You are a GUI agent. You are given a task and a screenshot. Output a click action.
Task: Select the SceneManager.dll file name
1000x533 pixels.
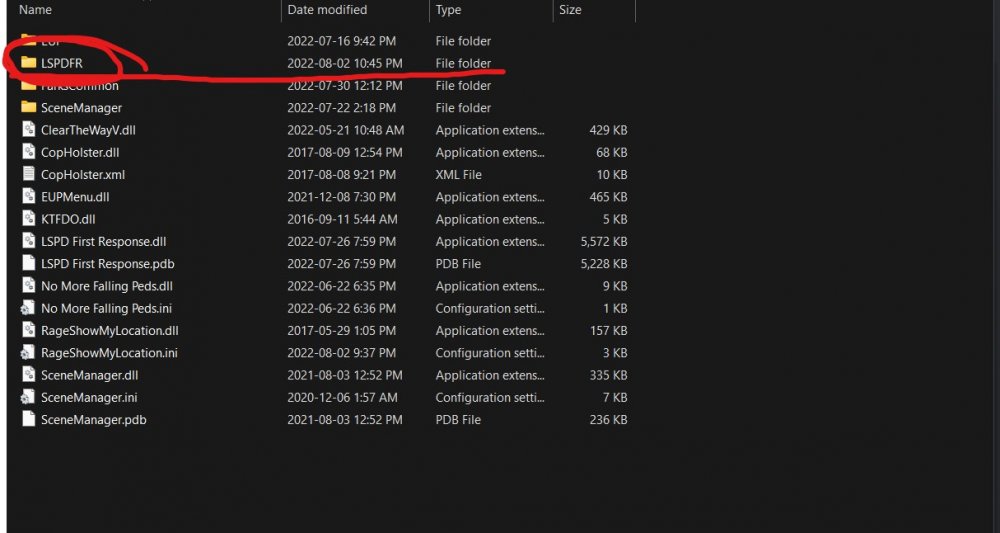[89, 376]
